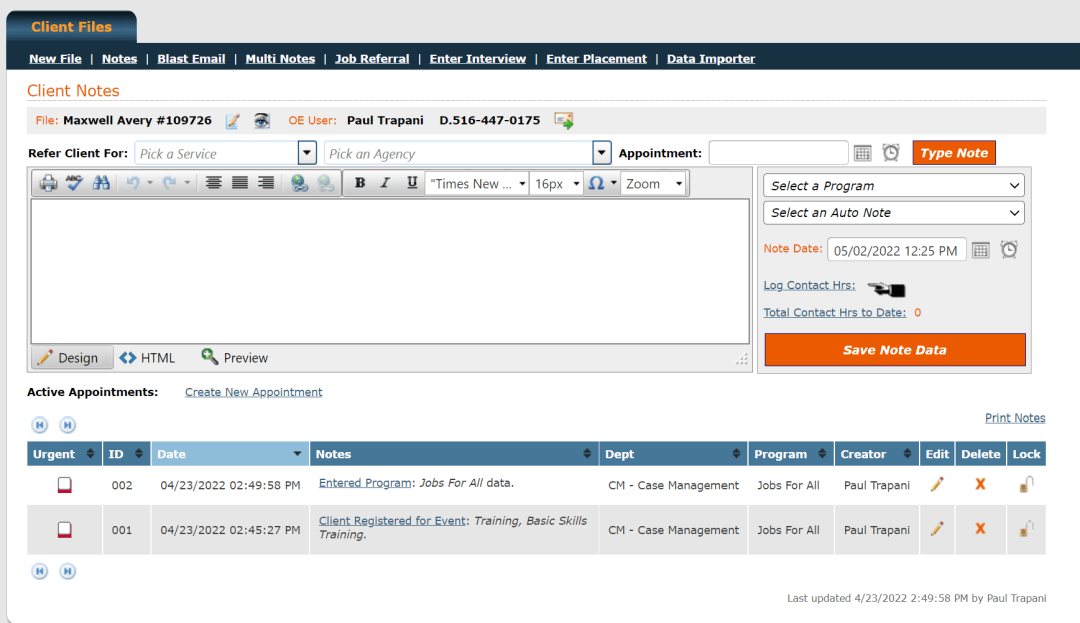Open the Job Referral menu link
Screen dimensions: 1080x623
tap(372, 59)
